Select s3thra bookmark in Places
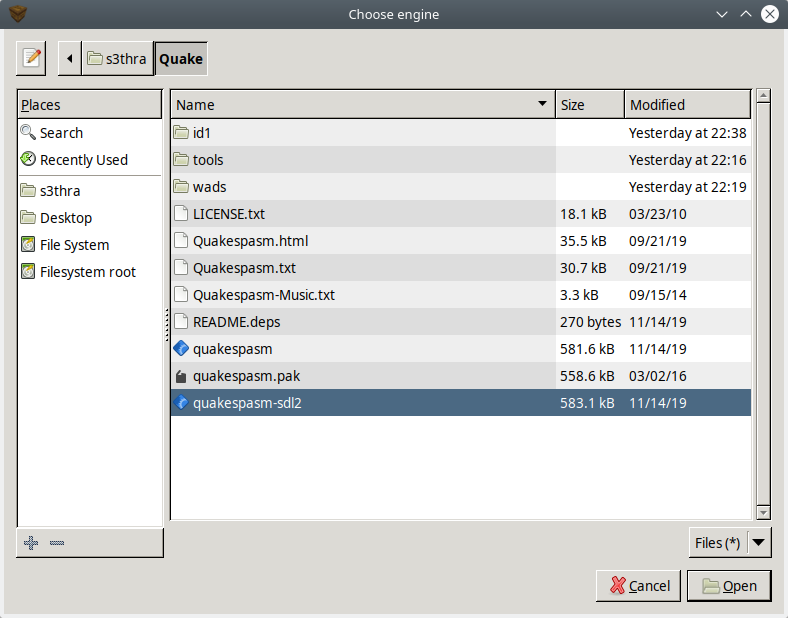The height and width of the screenshot is (618, 788). pos(90,191)
